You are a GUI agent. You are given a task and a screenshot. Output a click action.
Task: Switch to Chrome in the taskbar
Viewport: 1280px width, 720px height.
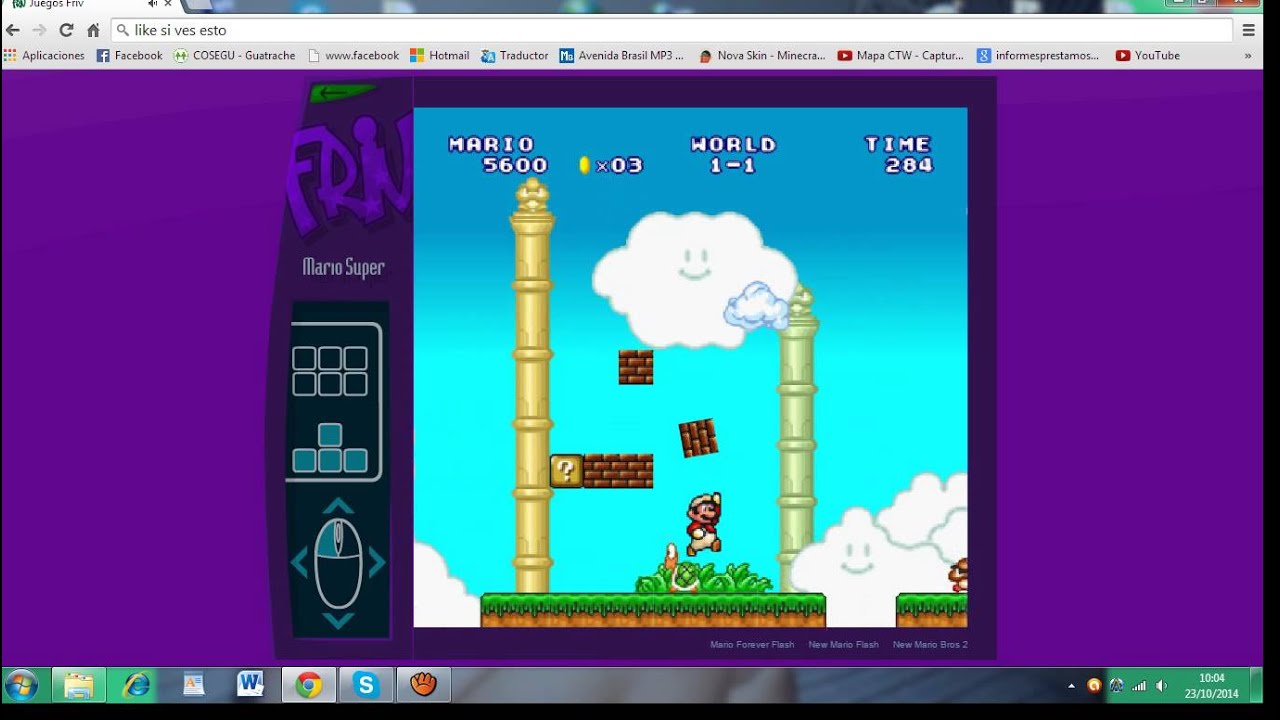tap(309, 685)
